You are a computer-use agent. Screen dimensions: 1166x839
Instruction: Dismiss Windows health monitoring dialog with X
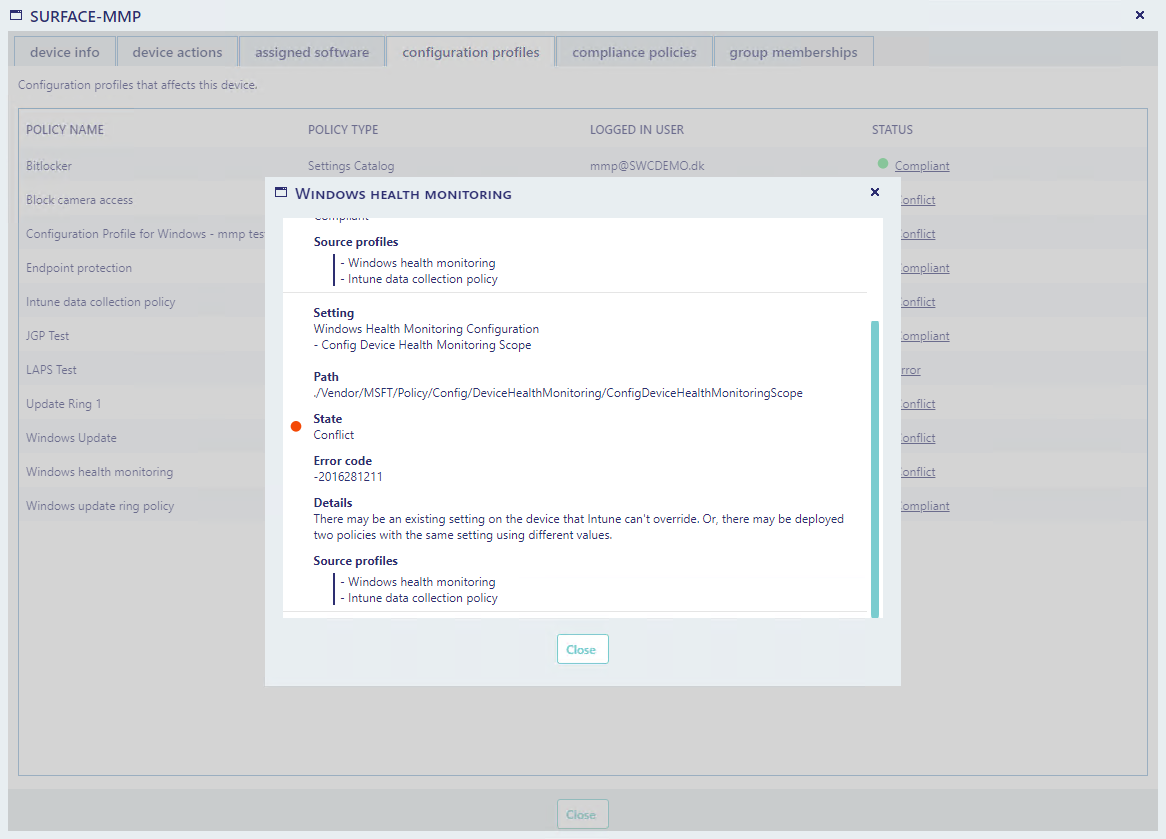tap(875, 192)
